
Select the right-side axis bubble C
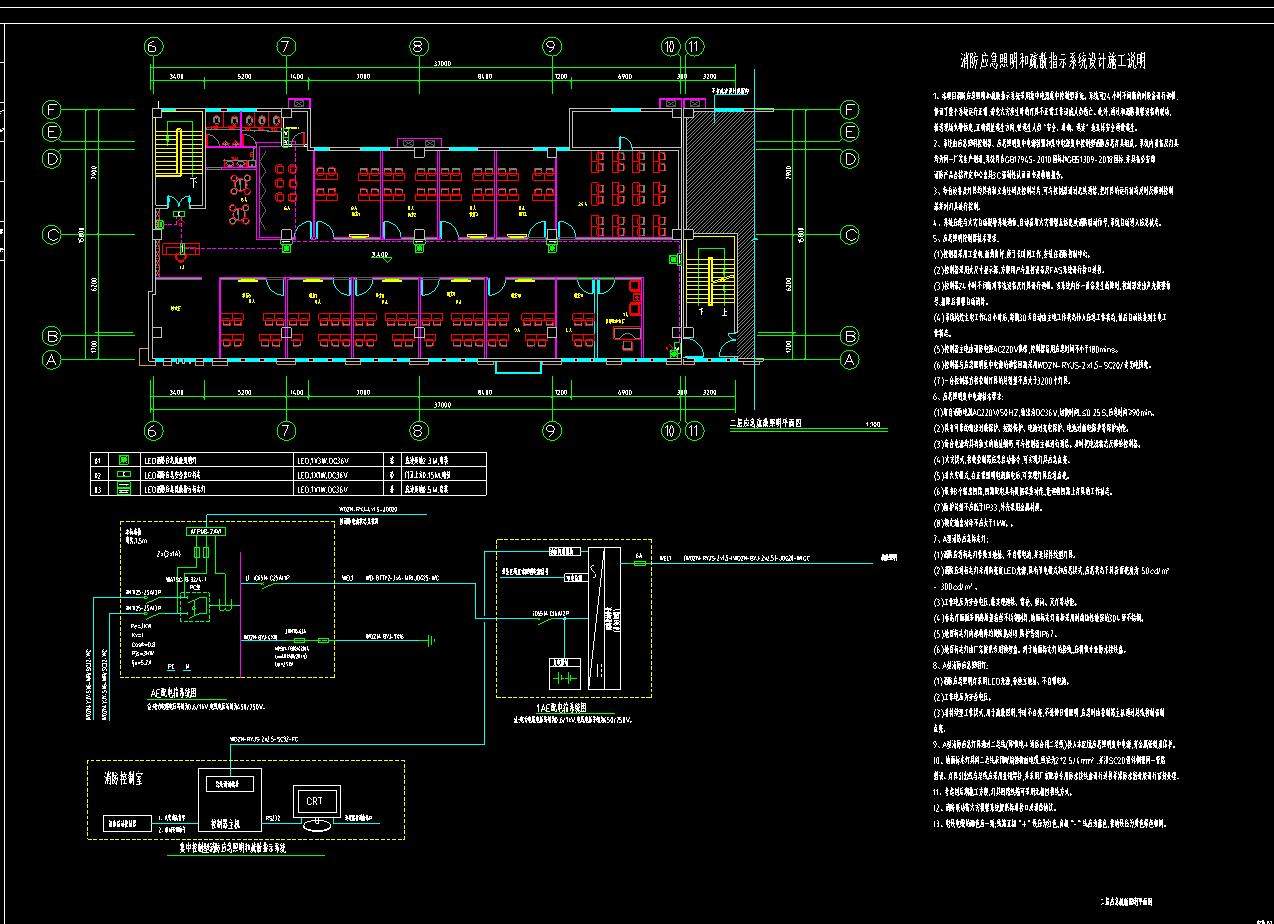[x=850, y=235]
